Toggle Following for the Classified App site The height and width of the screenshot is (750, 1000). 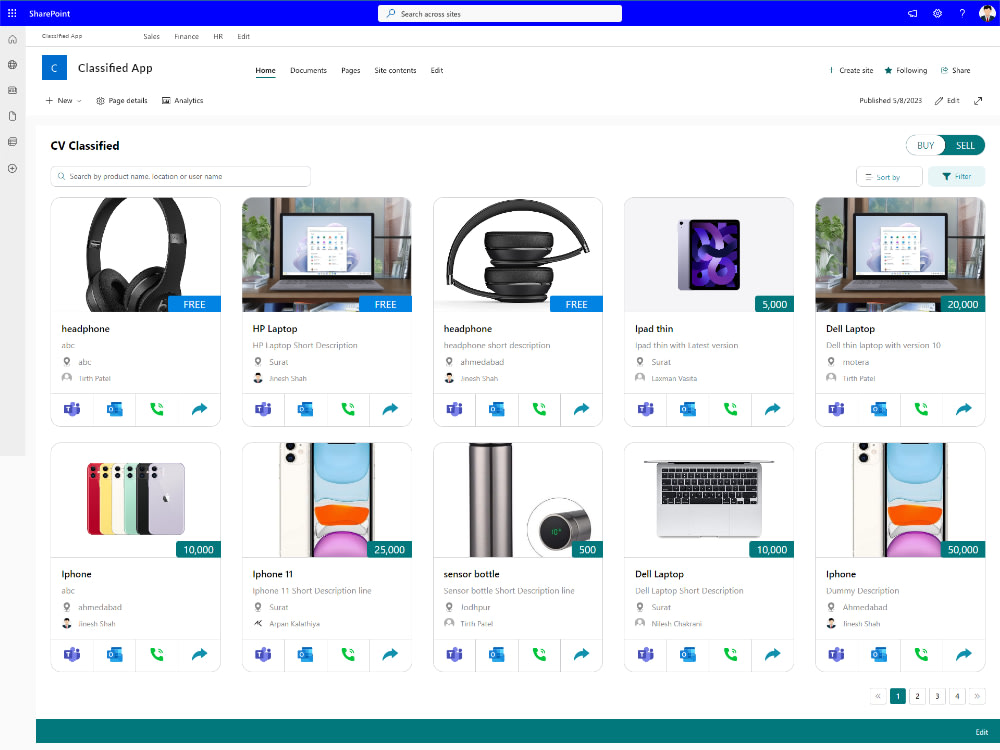[905, 70]
